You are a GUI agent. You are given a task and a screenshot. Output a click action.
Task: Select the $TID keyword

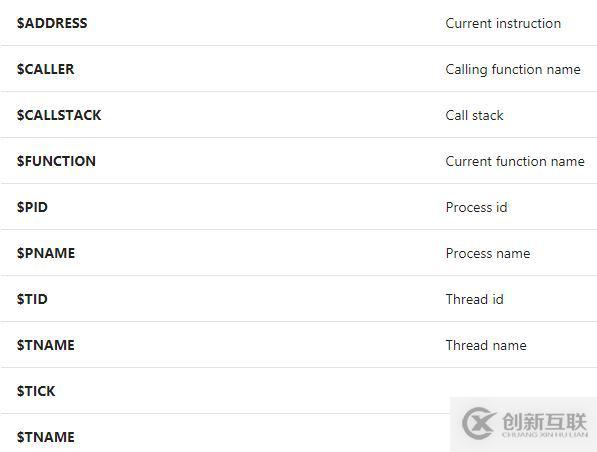(x=32, y=299)
